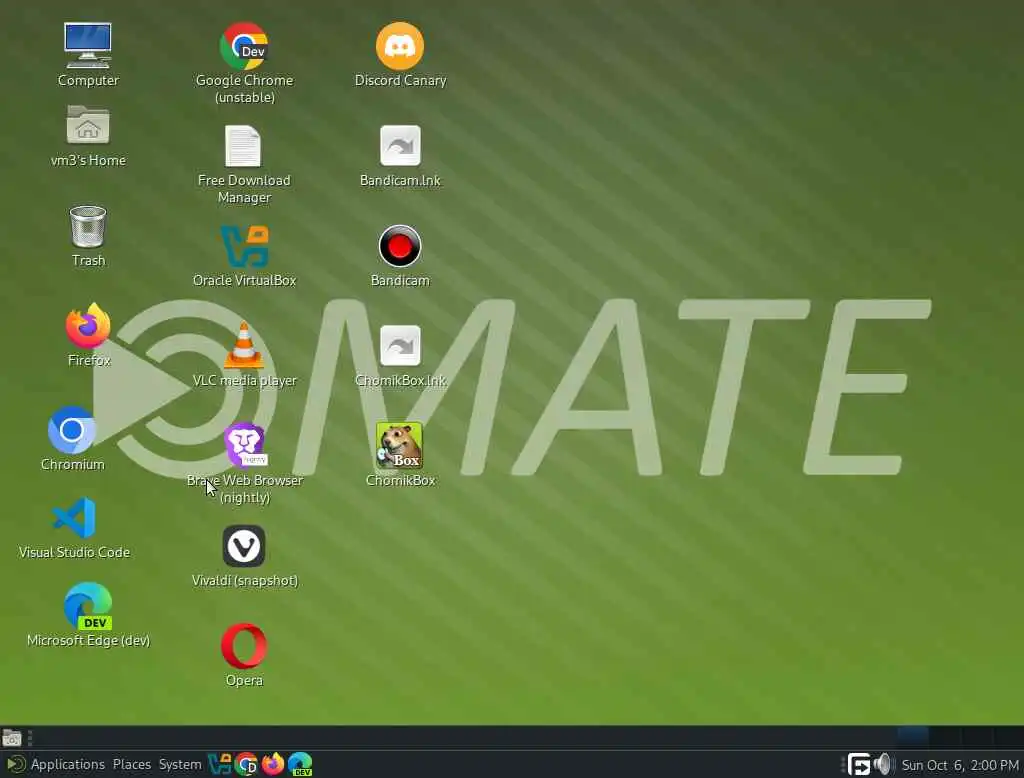This screenshot has height=778, width=1024.
Task: Select the ChomikBox beaver icon
Action: pyautogui.click(x=399, y=446)
